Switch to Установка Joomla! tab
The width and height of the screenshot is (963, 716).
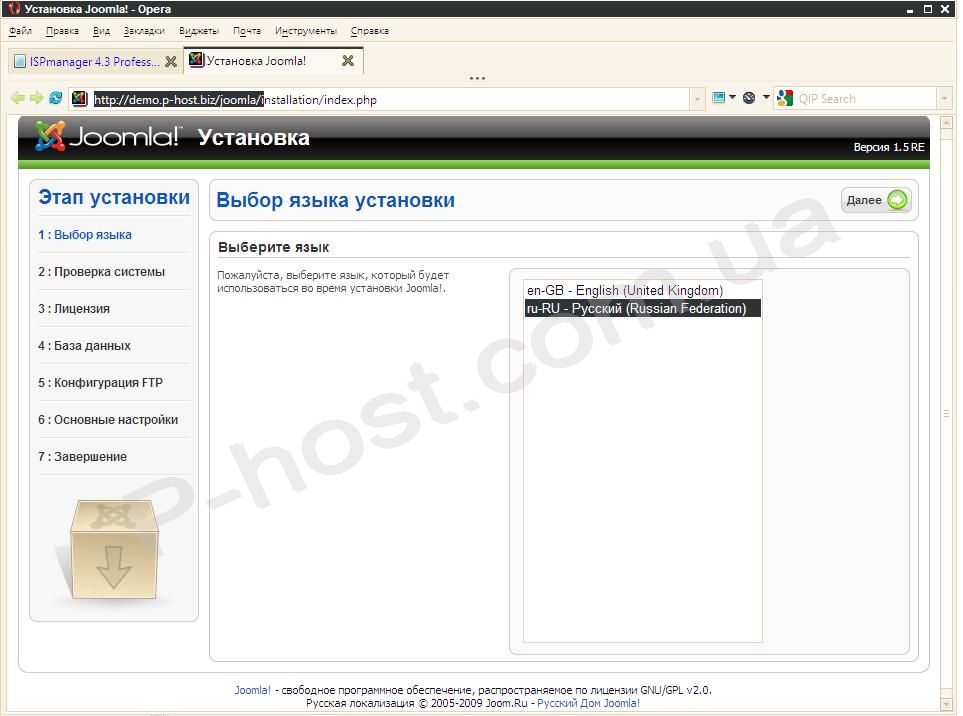tap(273, 61)
